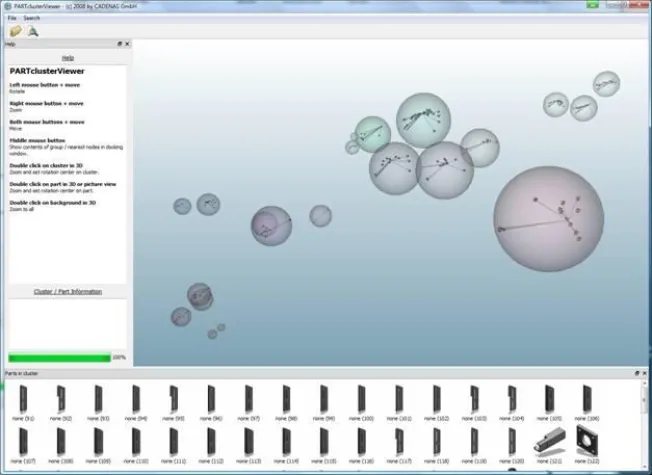Viewport: 652px width, 475px height.
Task: Click the Cluster / Part Information header
Action: (x=67, y=291)
